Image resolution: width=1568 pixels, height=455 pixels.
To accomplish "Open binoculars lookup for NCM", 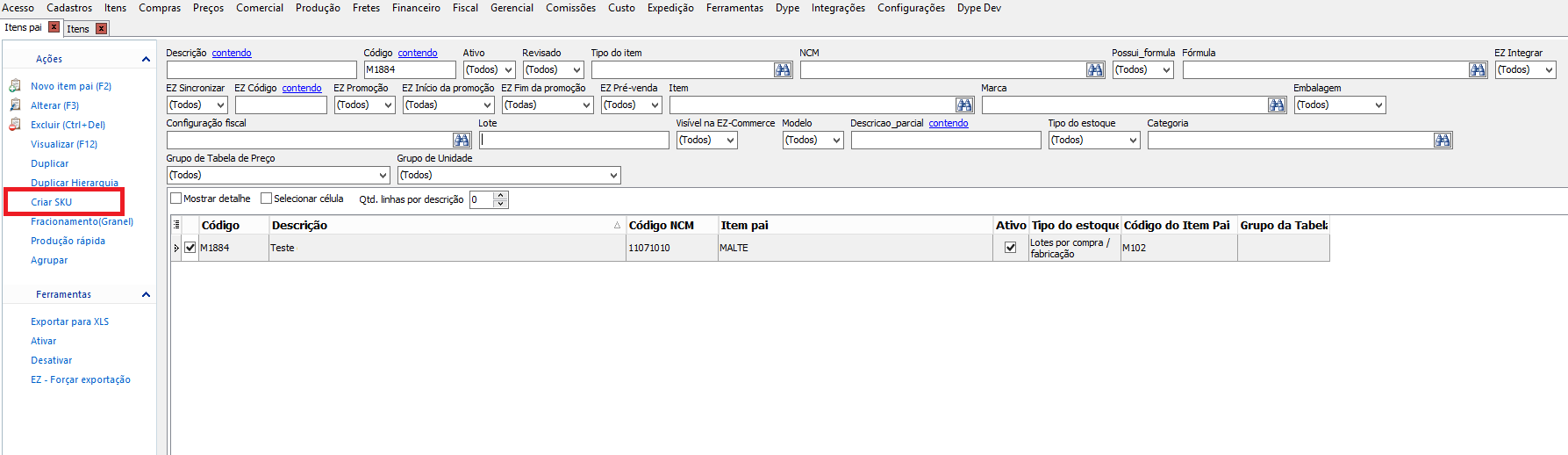I will [1095, 69].
